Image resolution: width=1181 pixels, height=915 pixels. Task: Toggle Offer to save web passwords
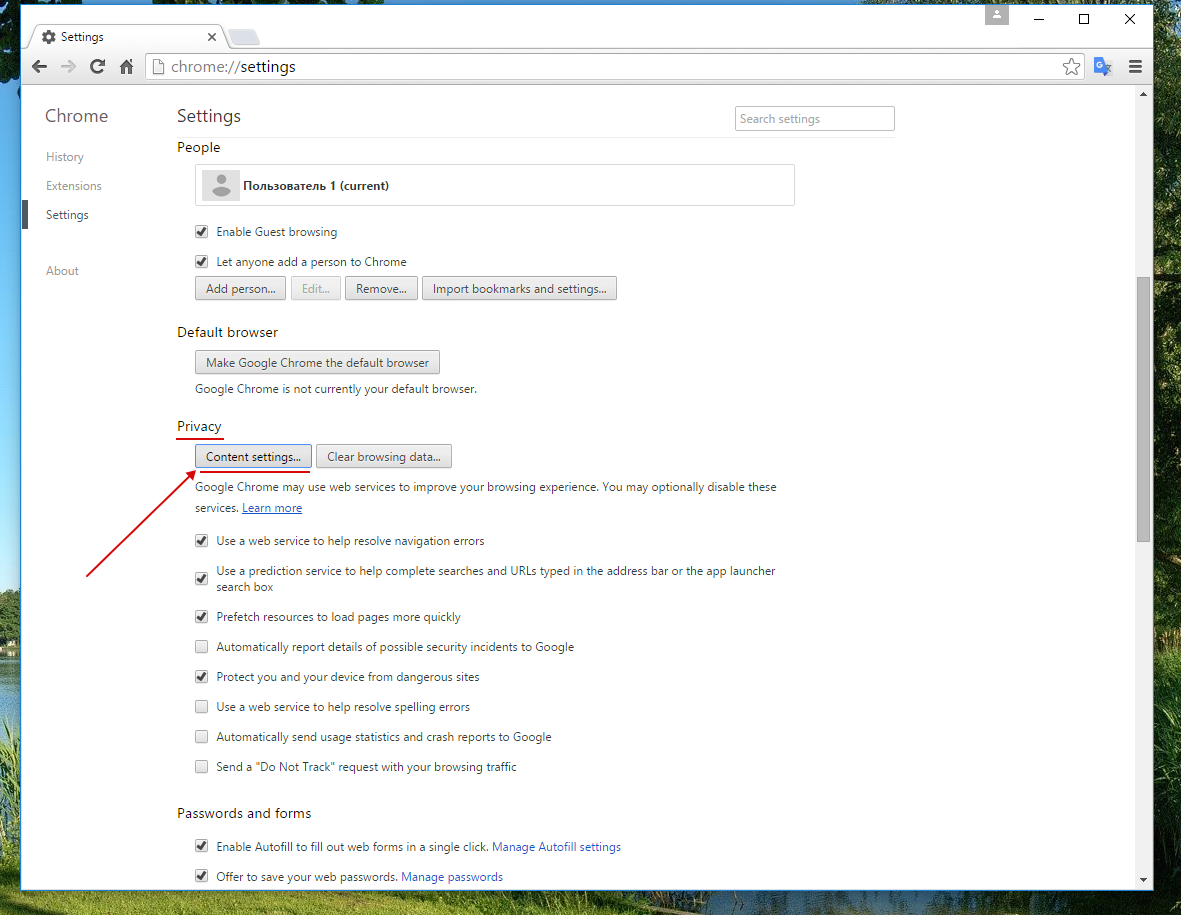click(x=201, y=877)
